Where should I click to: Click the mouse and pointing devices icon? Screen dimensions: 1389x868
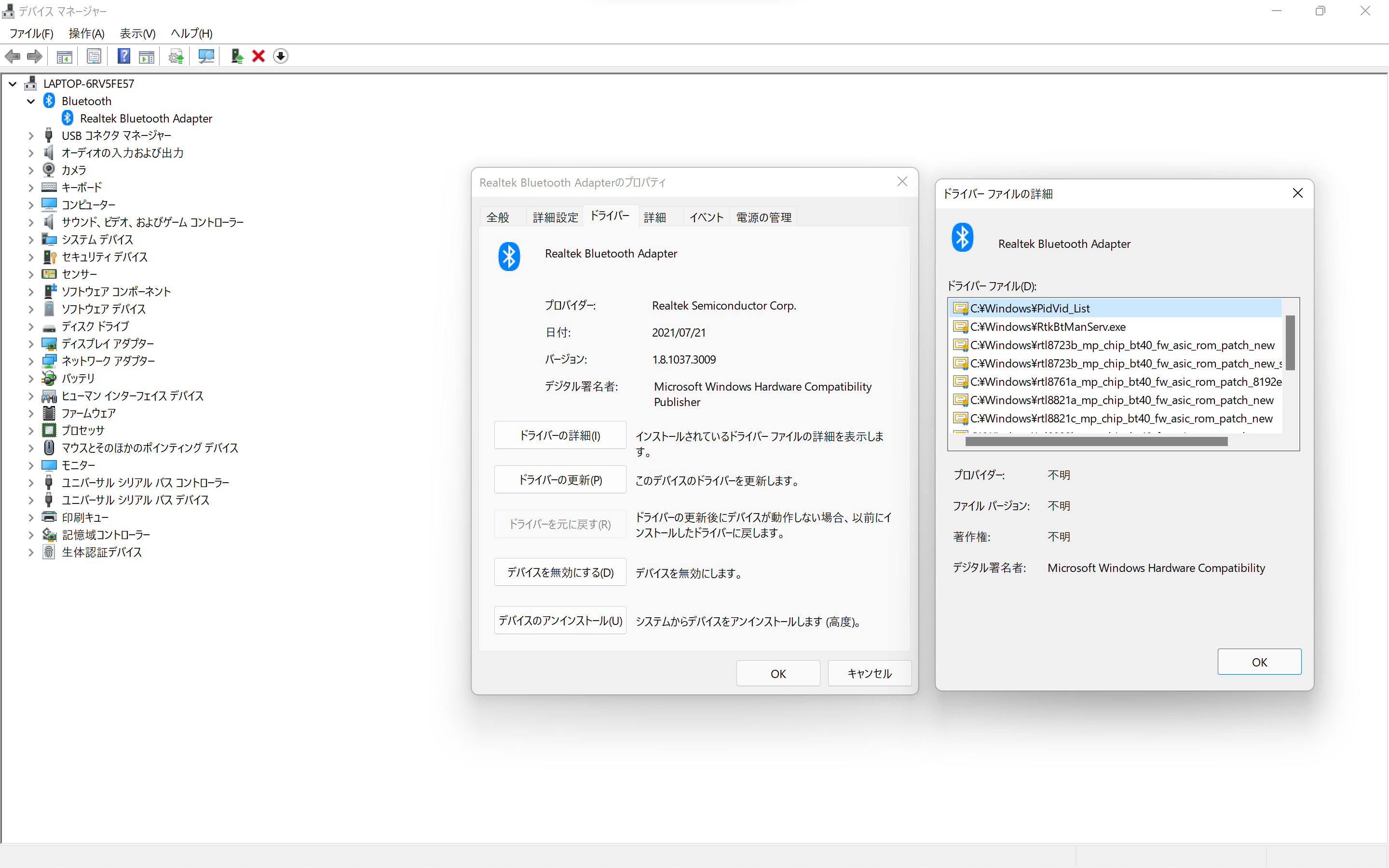pos(49,447)
